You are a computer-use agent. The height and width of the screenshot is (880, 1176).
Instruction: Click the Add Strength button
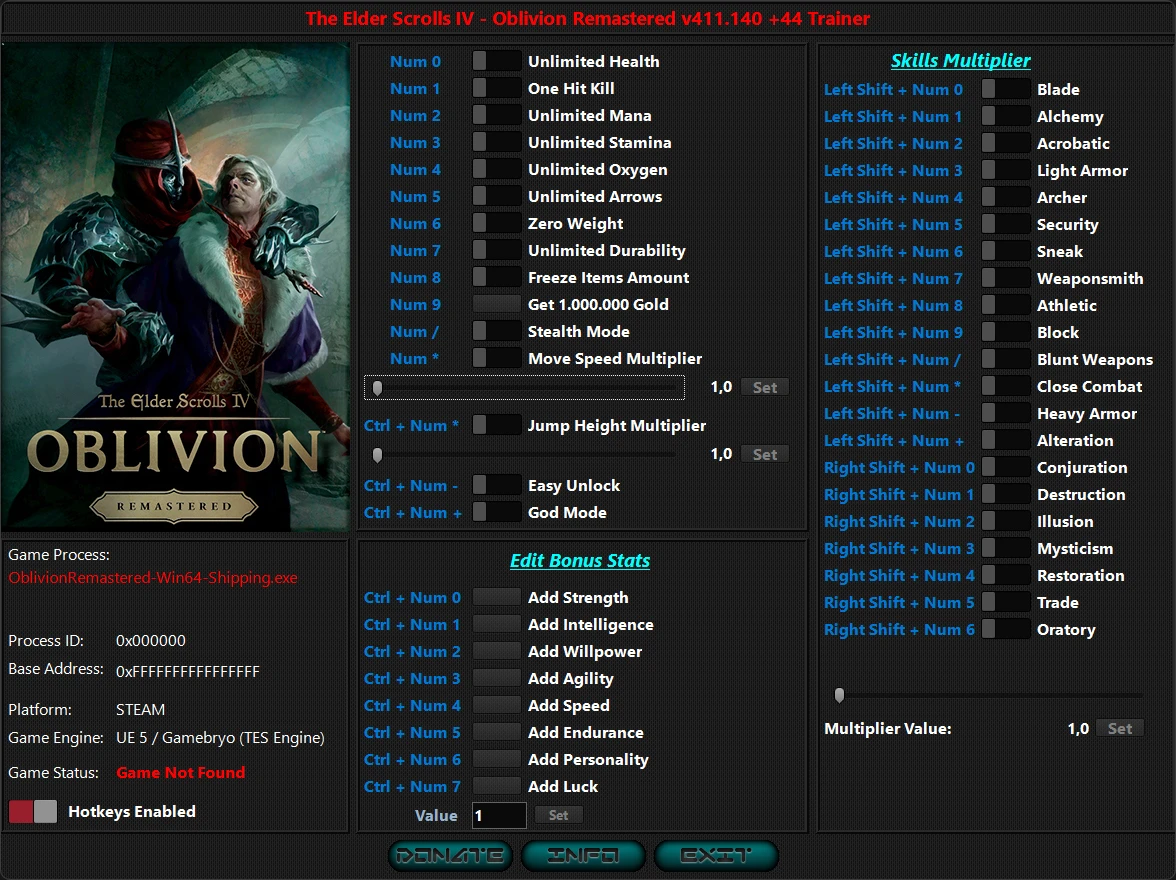tap(496, 597)
